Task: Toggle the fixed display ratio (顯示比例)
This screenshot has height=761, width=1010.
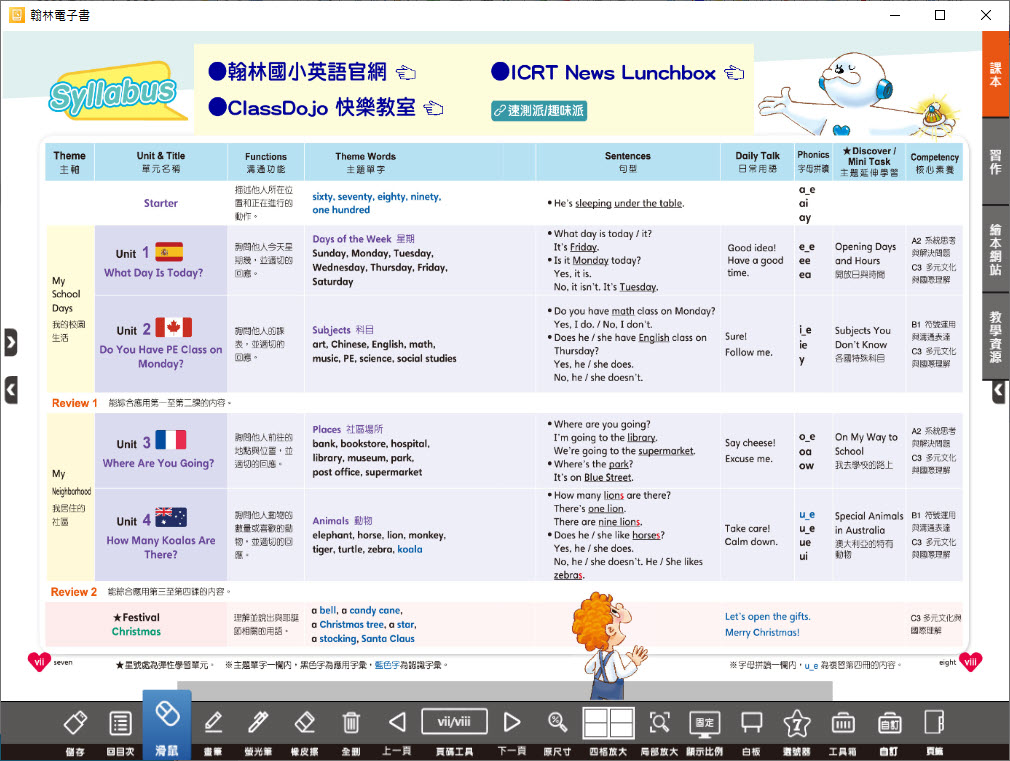Action: pos(705,723)
